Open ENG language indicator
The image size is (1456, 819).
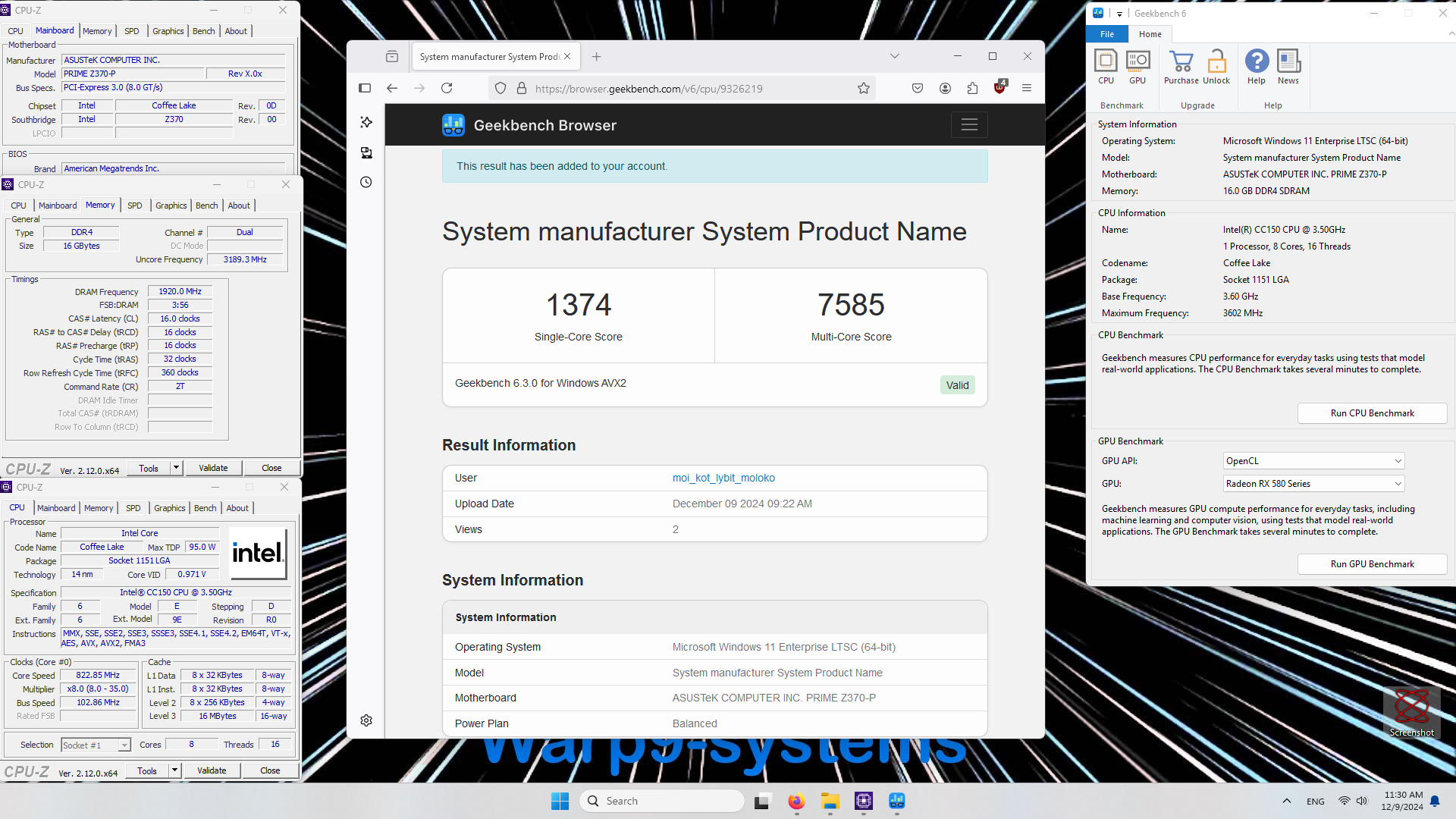point(1315,802)
